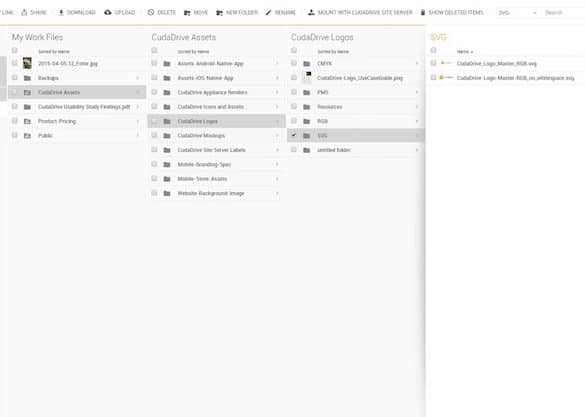
Task: Click the CudaDrive Mockups folder icon
Action: click(x=167, y=136)
